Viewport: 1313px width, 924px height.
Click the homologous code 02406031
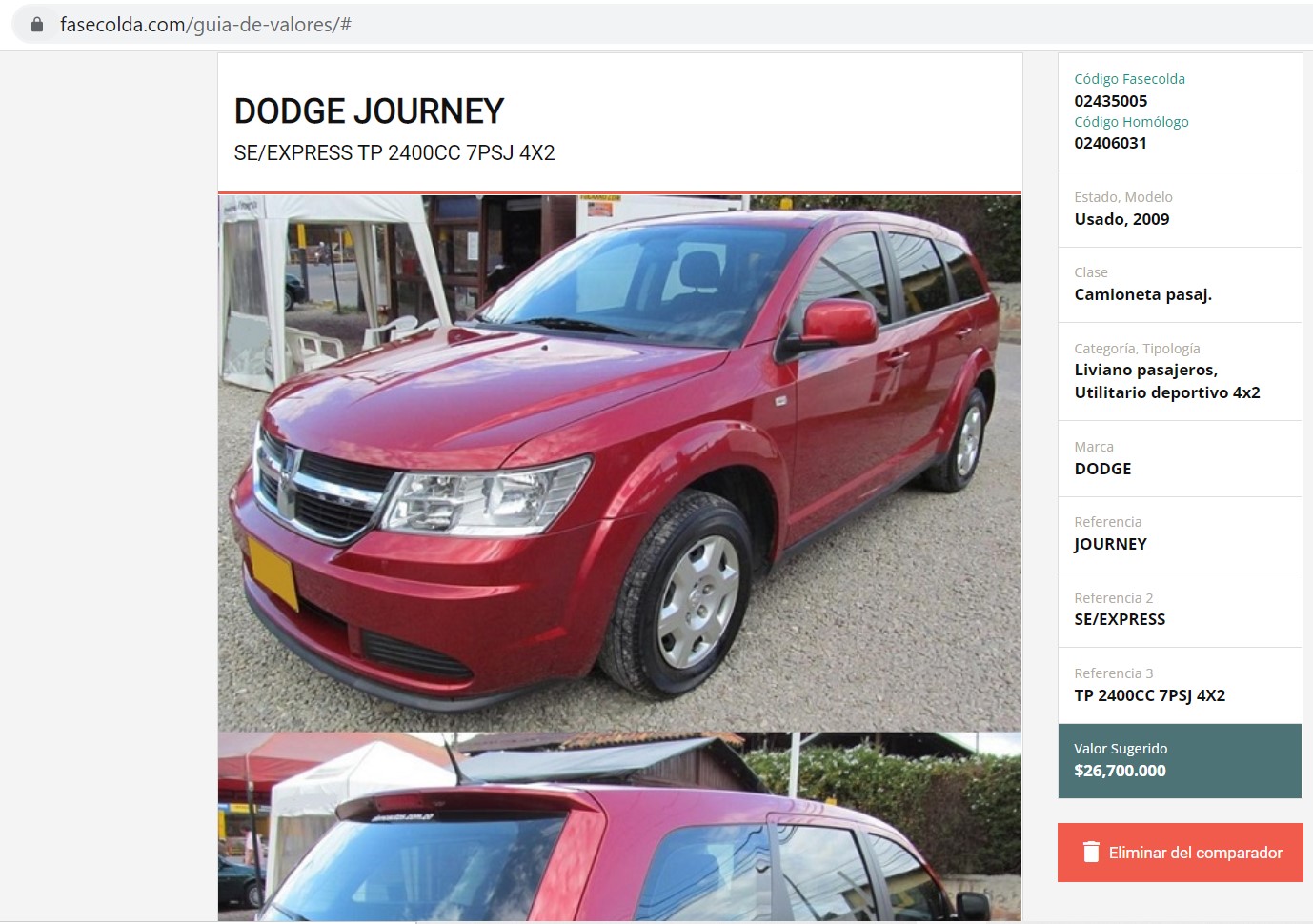(x=1110, y=143)
